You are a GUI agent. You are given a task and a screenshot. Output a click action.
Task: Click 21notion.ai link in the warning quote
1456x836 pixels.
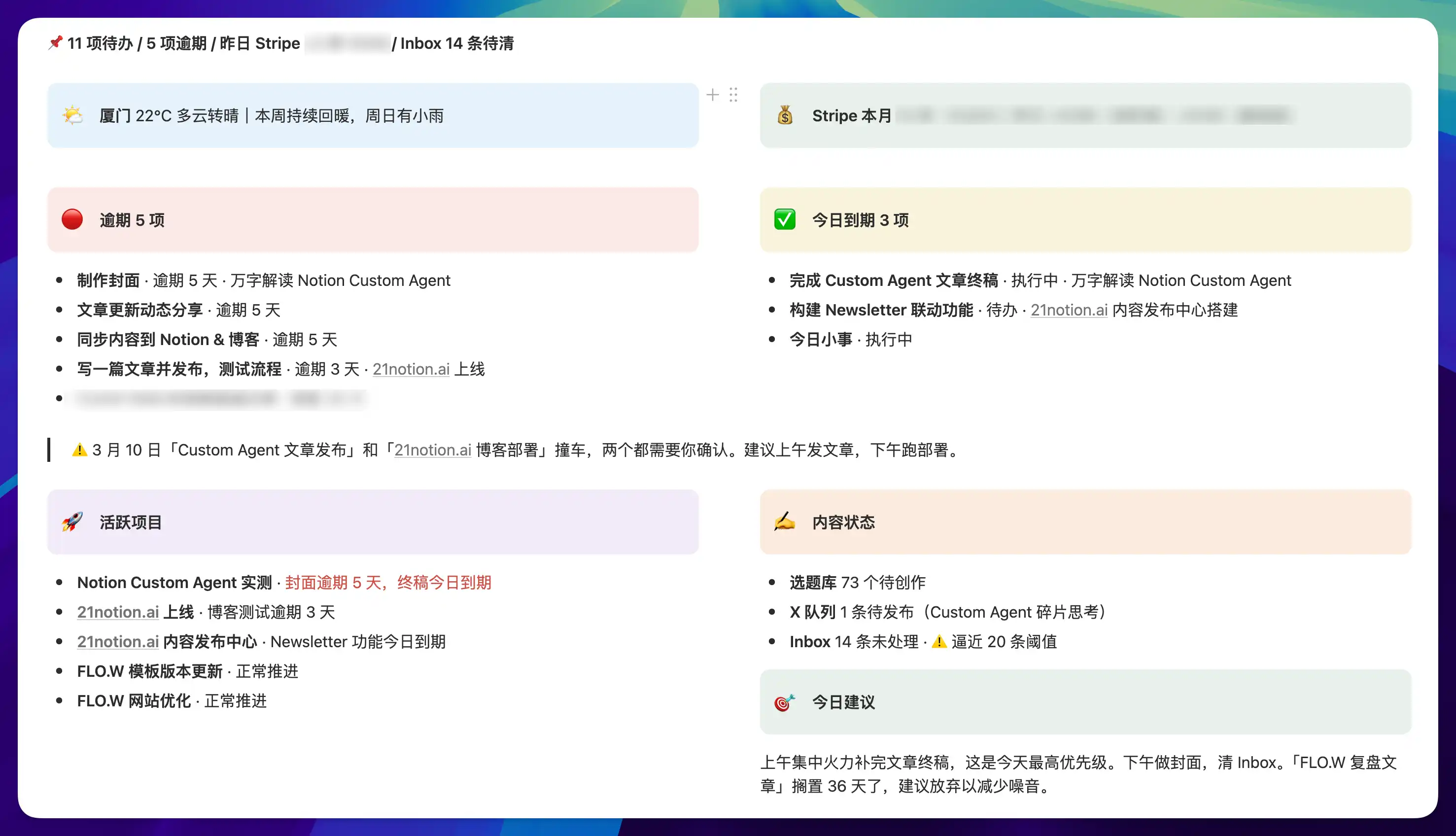pos(432,450)
